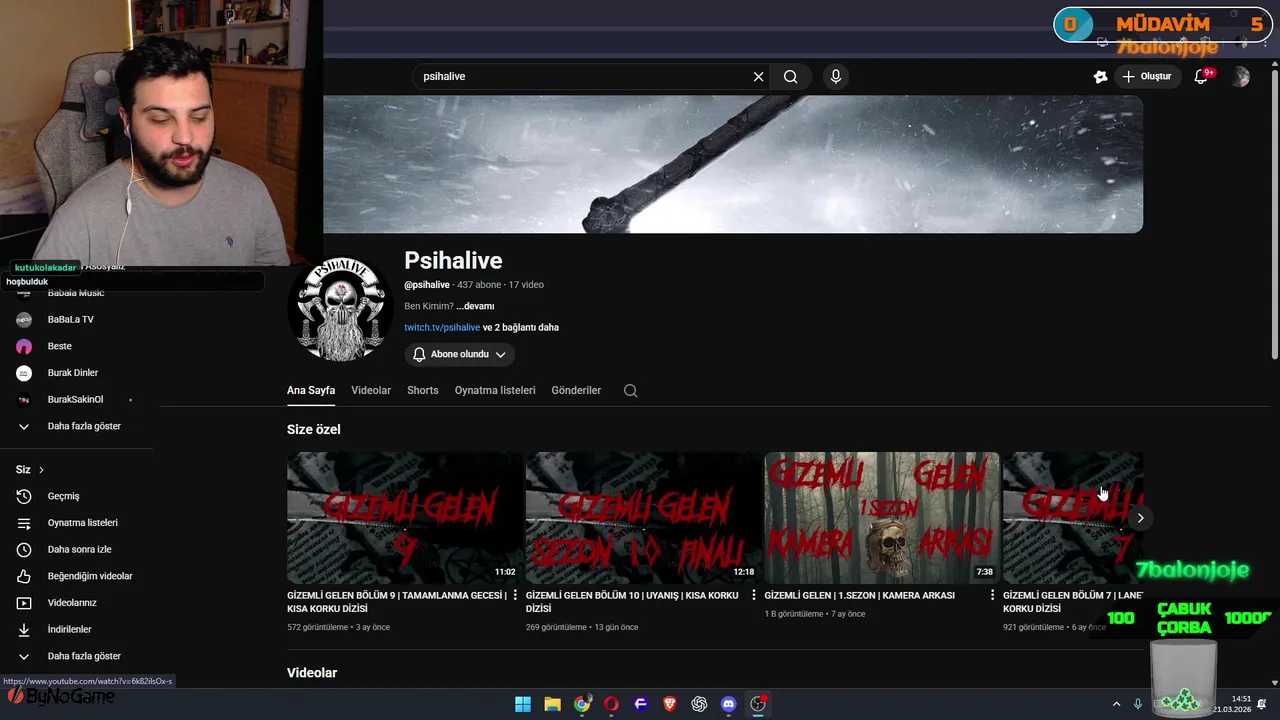
Task: Start voice search with the microphone icon
Action: (836, 76)
